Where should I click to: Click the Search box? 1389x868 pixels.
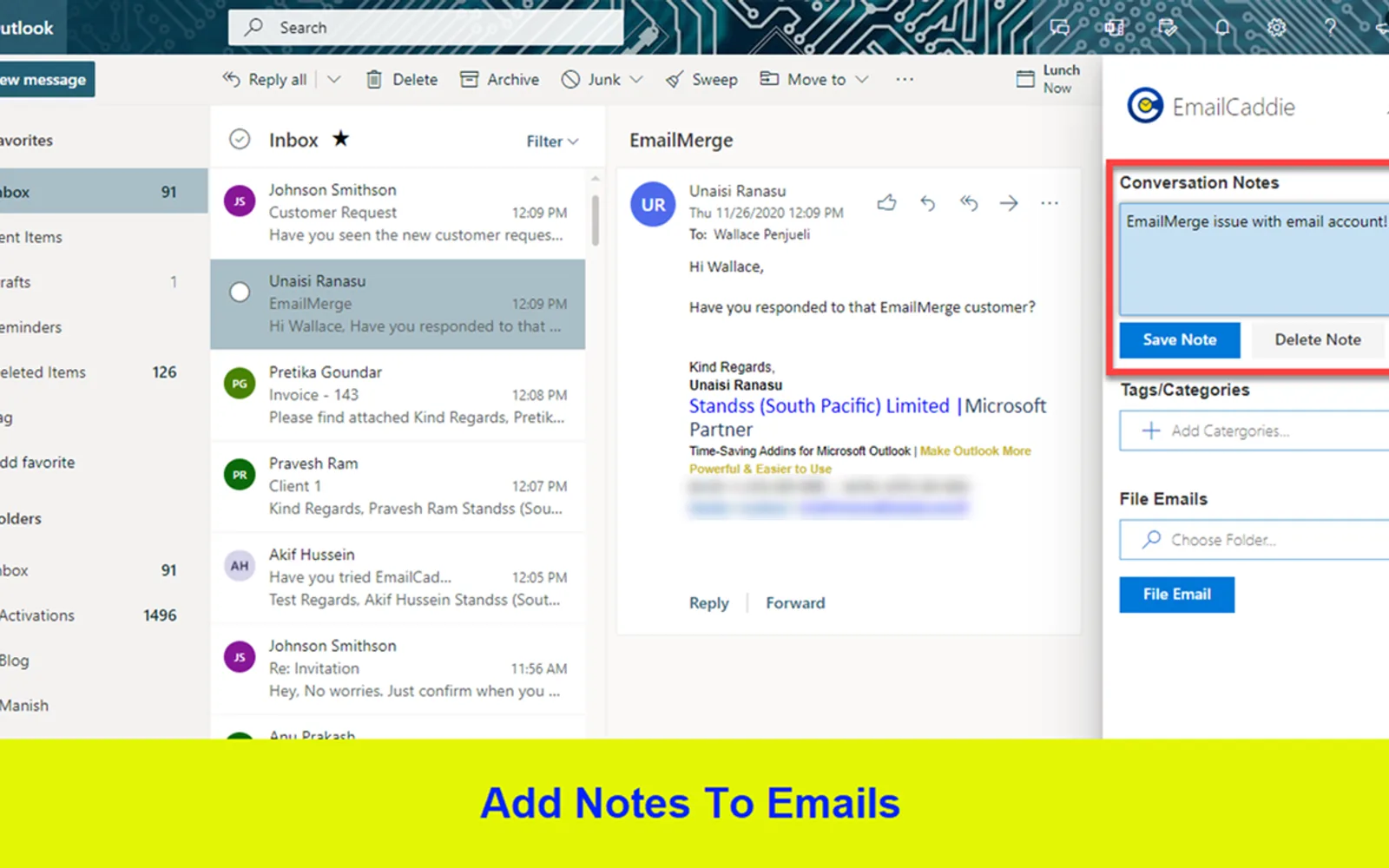tap(425, 28)
